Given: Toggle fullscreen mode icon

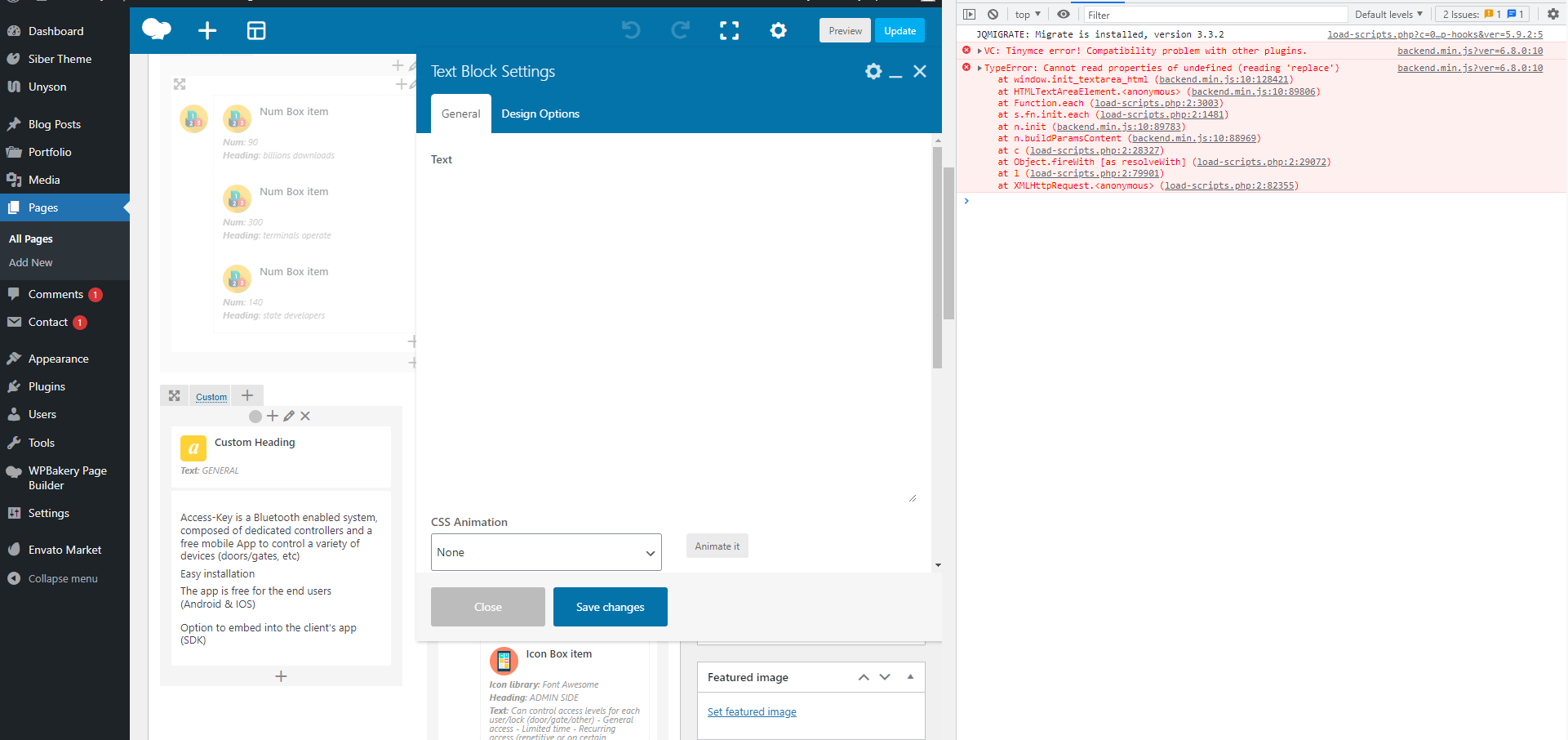Looking at the screenshot, I should tap(729, 30).
